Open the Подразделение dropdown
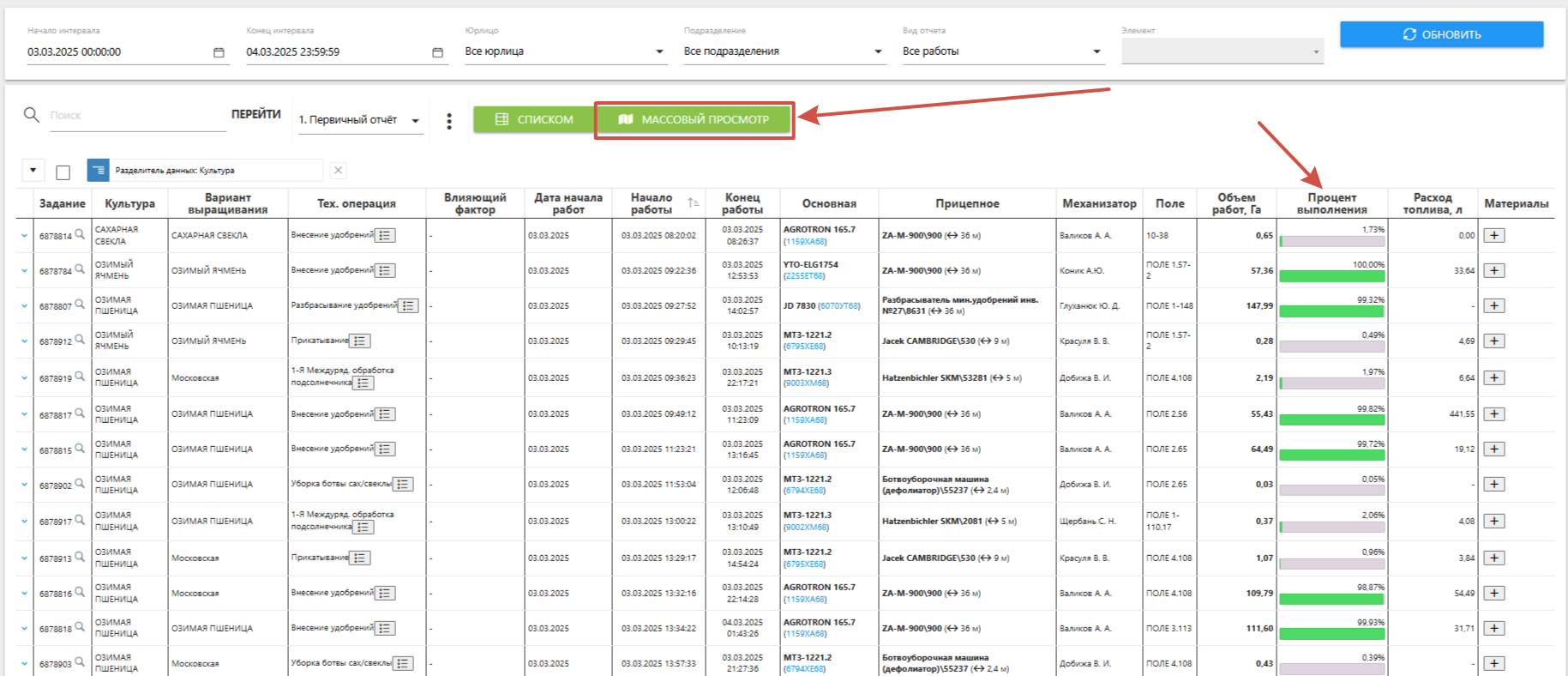Screen dimensions: 1568x676 point(878,52)
